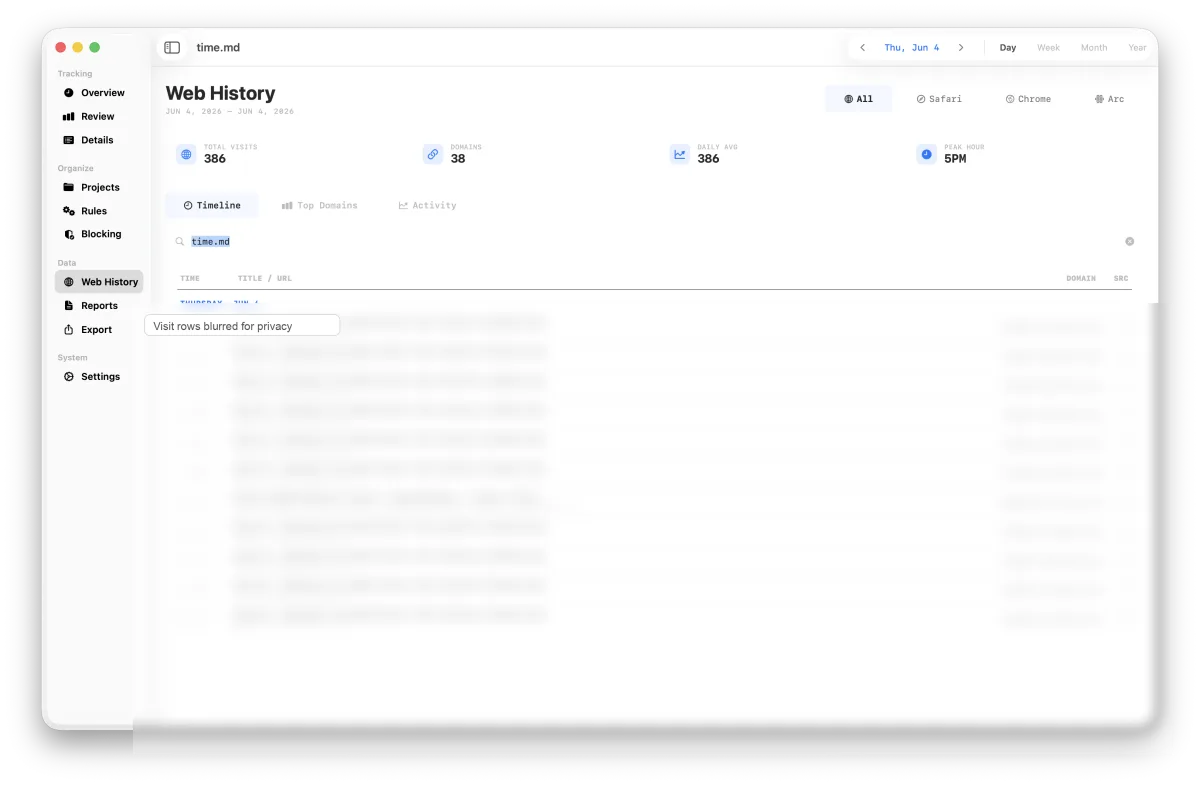1200x785 pixels.
Task: Open the Overview section
Action: click(x=98, y=93)
